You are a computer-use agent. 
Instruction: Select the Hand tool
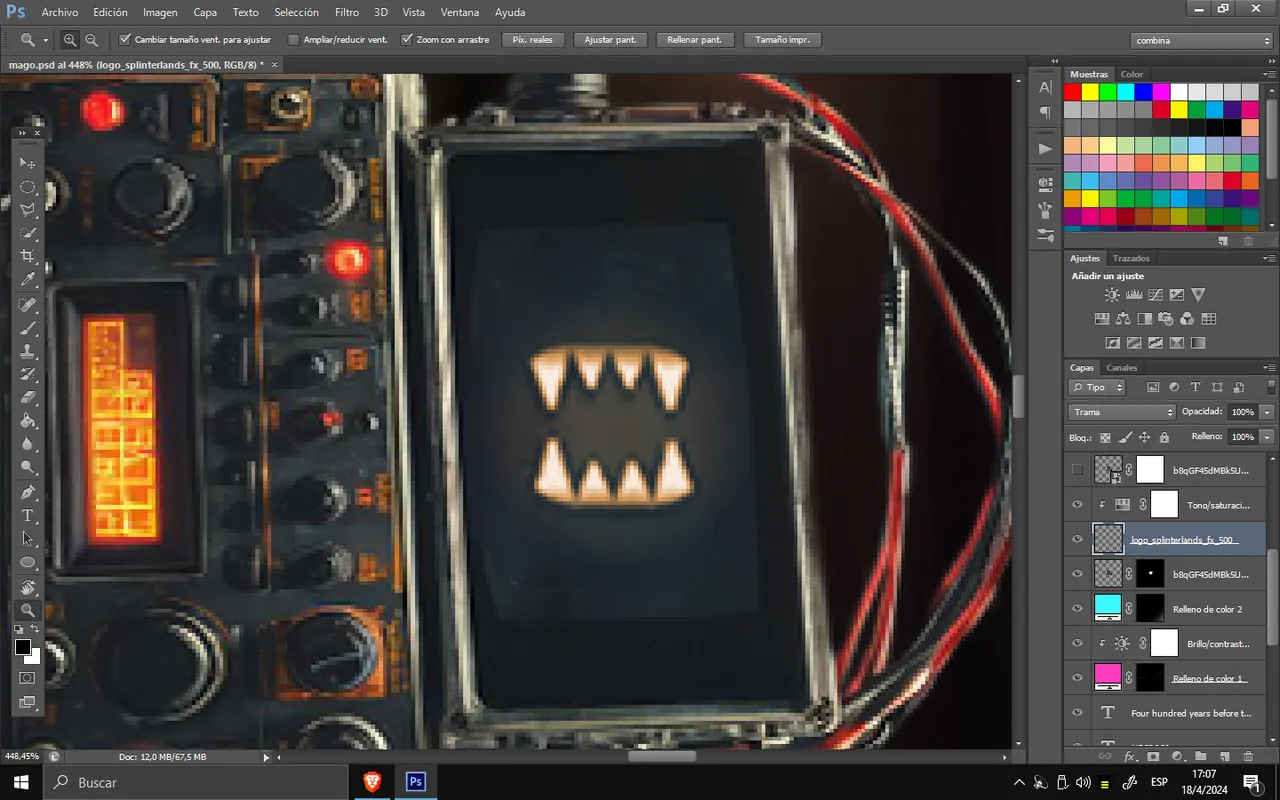pyautogui.click(x=28, y=586)
